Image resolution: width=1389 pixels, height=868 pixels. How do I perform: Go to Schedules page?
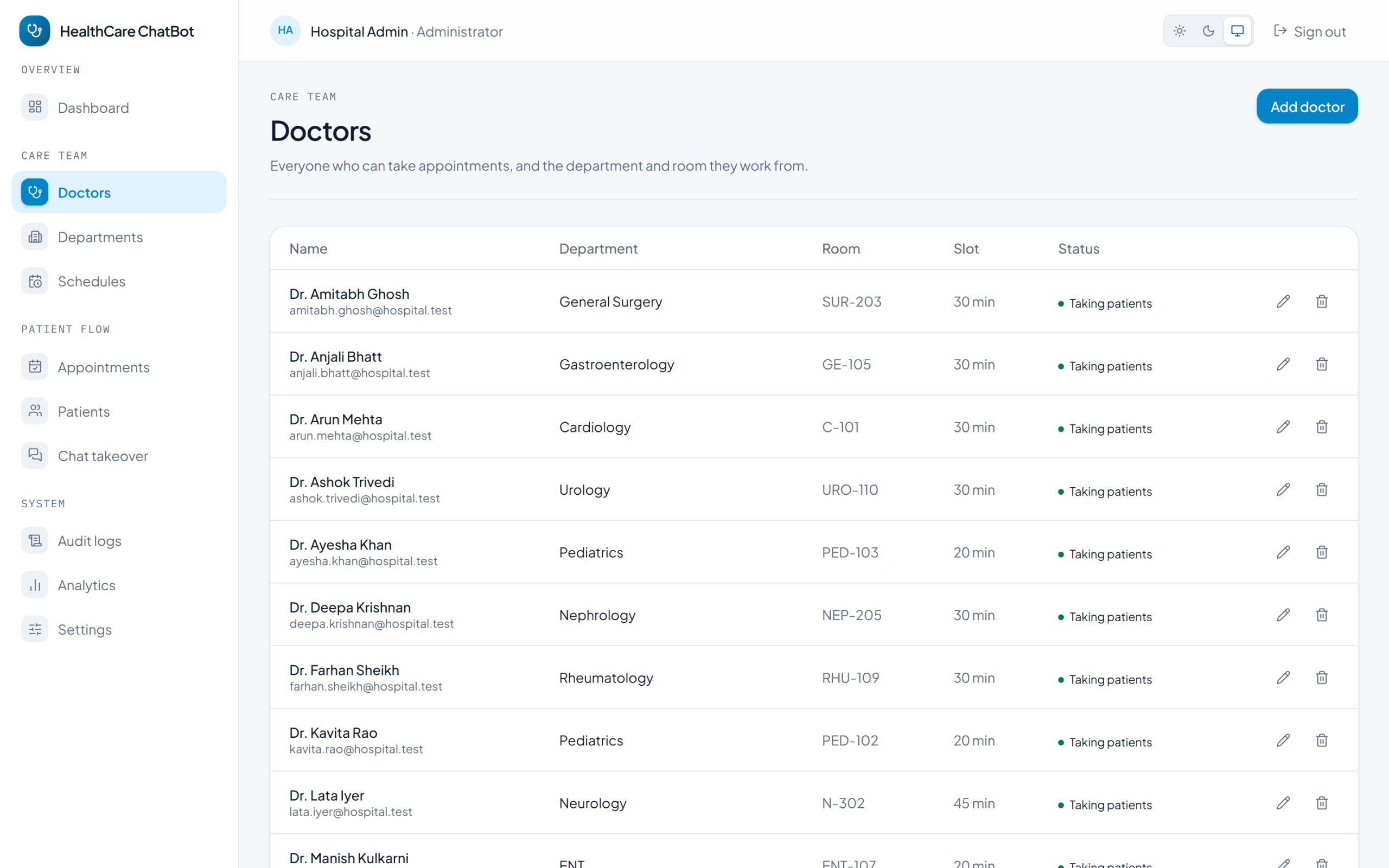pyautogui.click(x=119, y=282)
